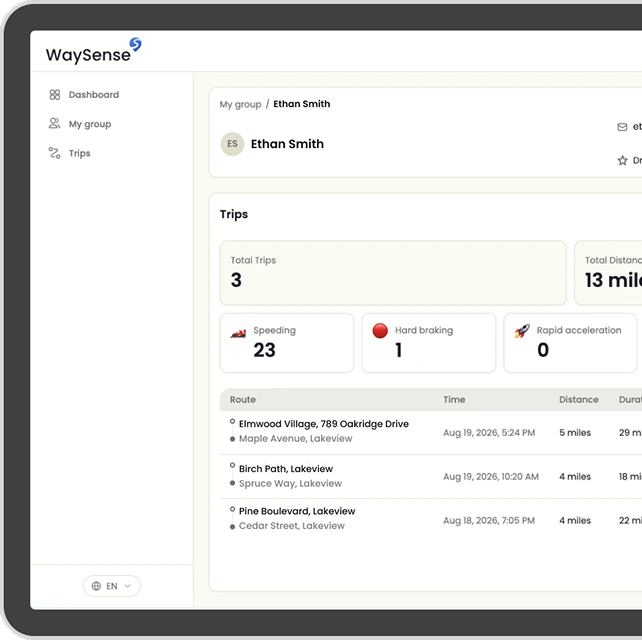Screen dimensions: 642x640
Task: Click the Rapid acceleration count 0
Action: (x=543, y=350)
